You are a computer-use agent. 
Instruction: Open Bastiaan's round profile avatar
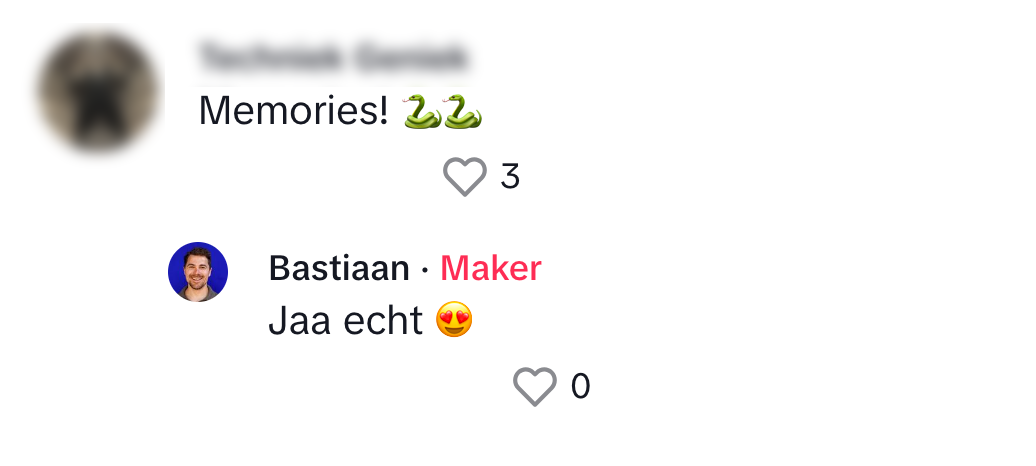(x=198, y=272)
